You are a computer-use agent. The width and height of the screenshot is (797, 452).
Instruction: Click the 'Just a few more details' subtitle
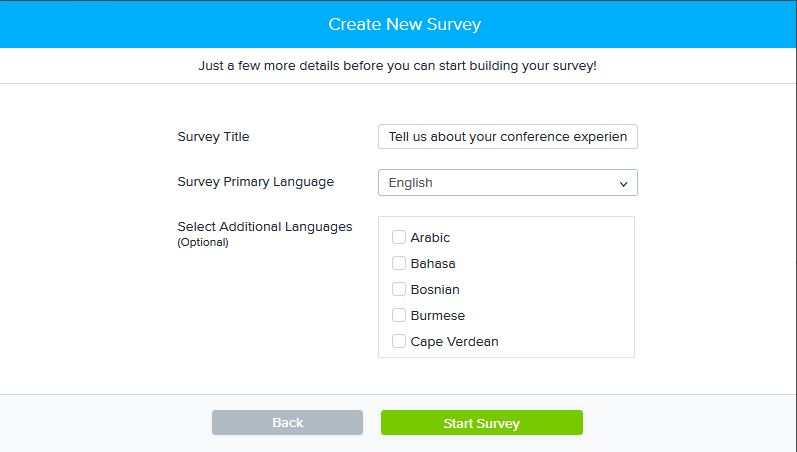point(398,67)
